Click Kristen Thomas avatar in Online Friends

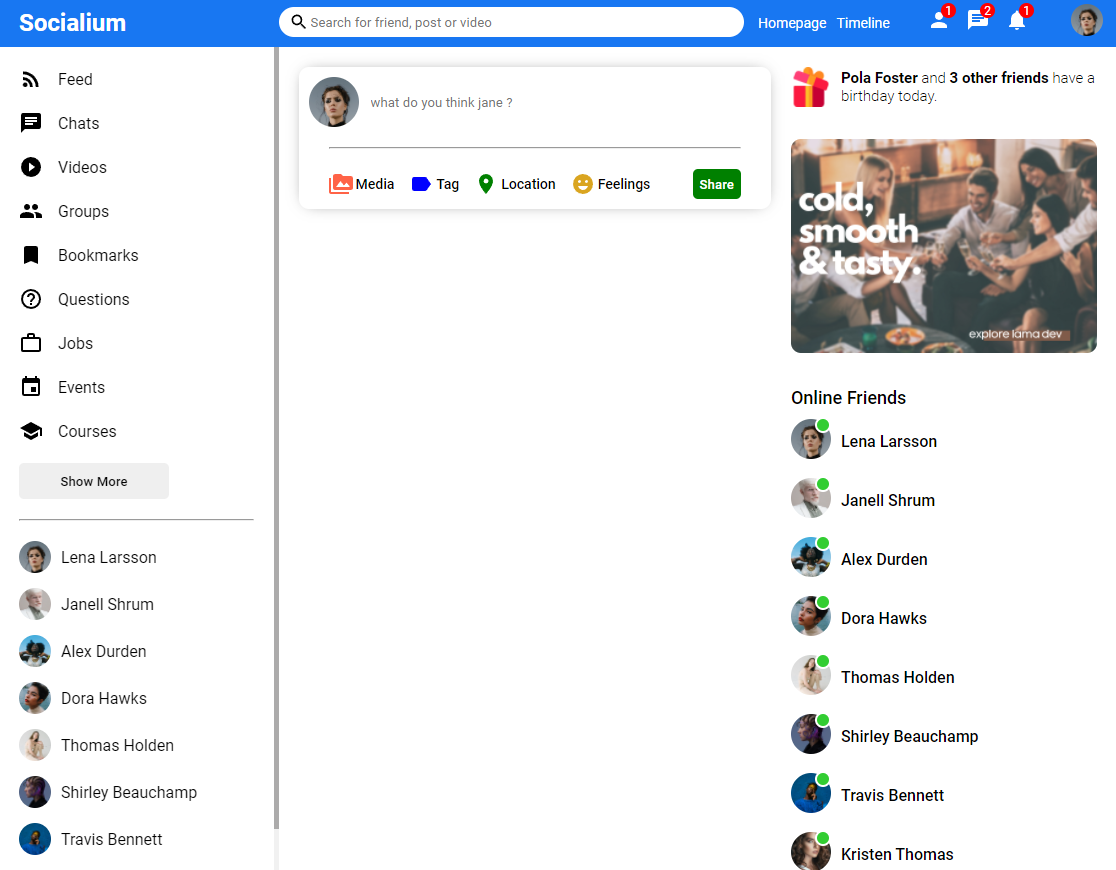(811, 851)
